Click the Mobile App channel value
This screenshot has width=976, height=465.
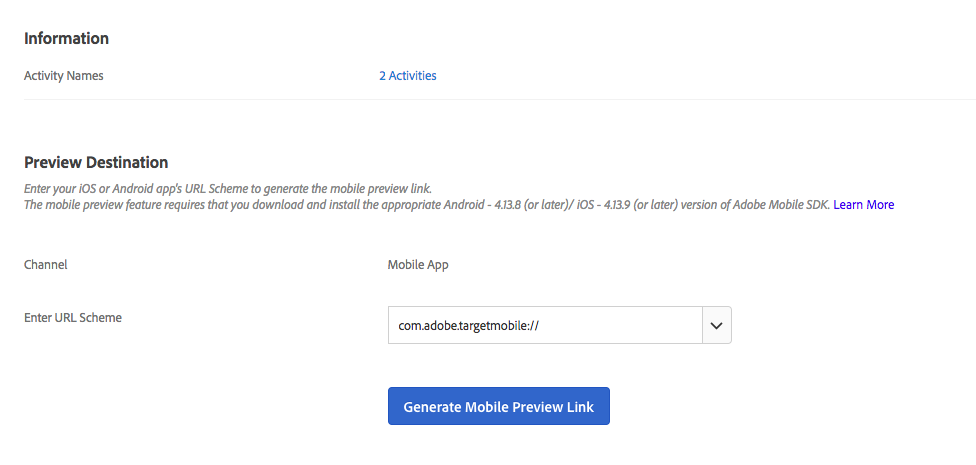(418, 265)
